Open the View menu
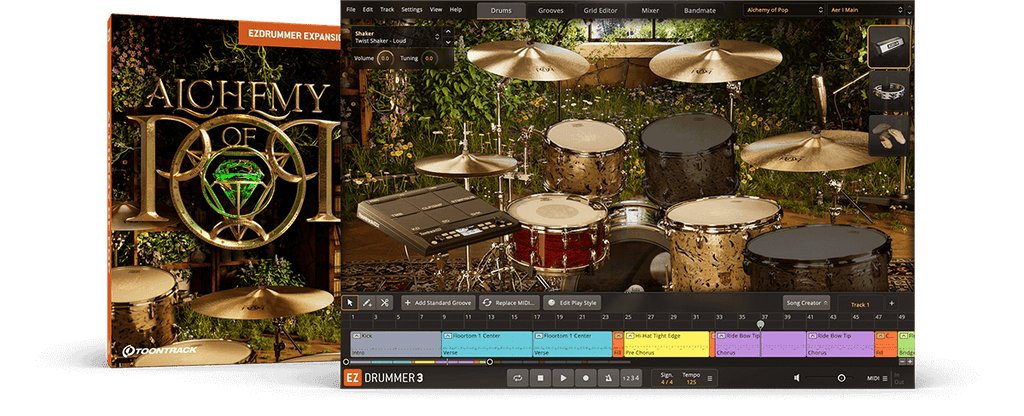This screenshot has width=1024, height=416. coord(436,10)
